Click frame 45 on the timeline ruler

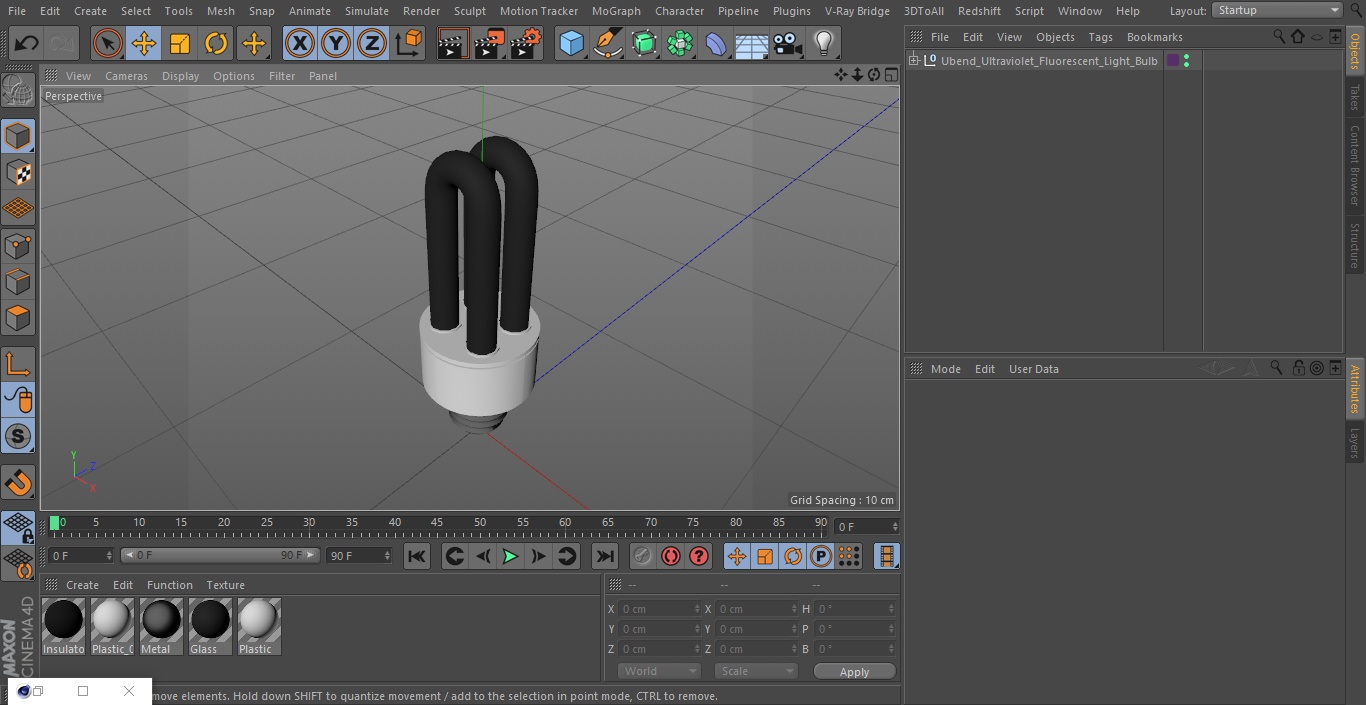pos(437,523)
